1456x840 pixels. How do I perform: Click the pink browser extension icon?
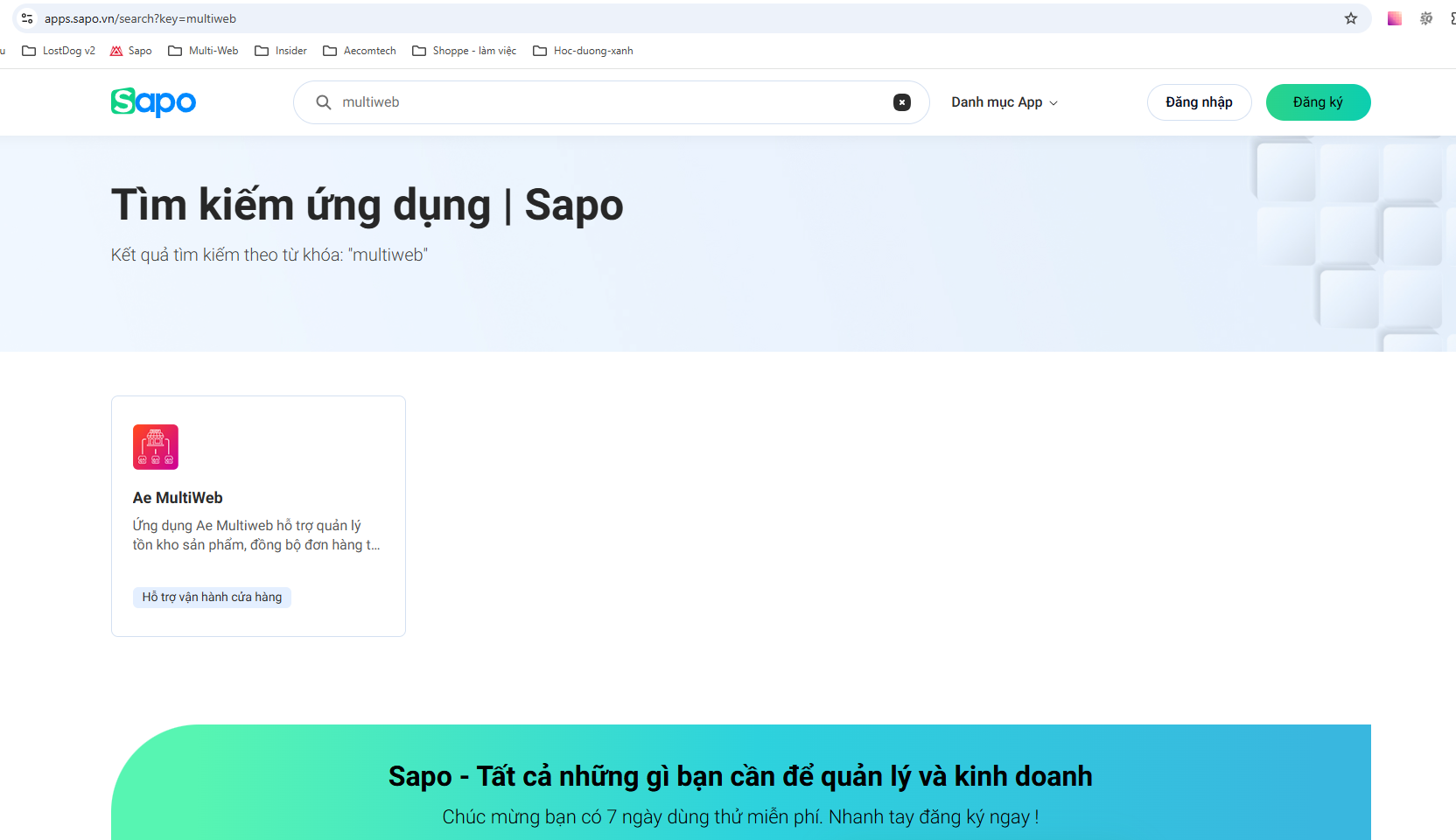[1395, 18]
